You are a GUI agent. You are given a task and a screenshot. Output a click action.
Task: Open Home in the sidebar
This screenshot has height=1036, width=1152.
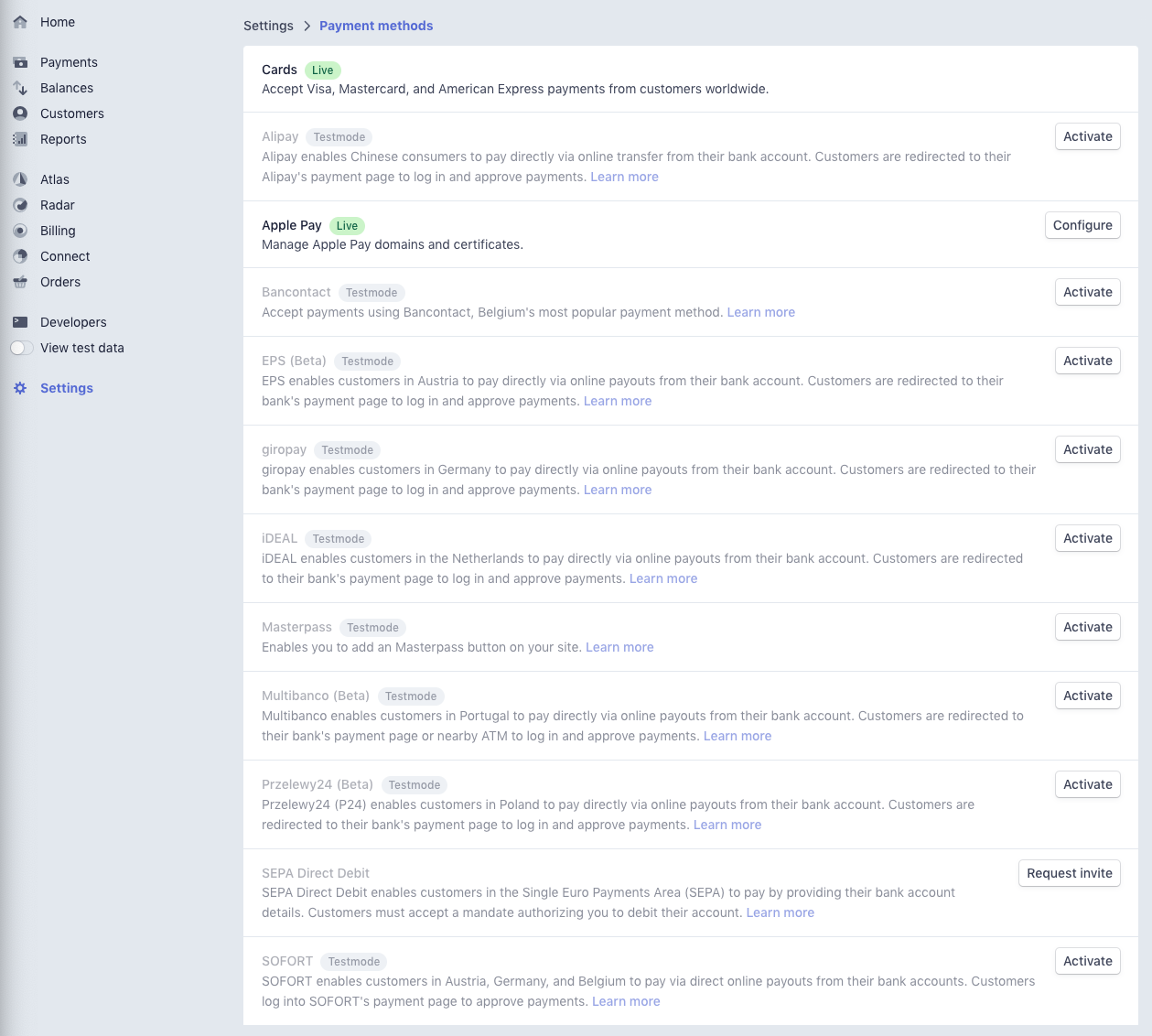pyautogui.click(x=58, y=22)
